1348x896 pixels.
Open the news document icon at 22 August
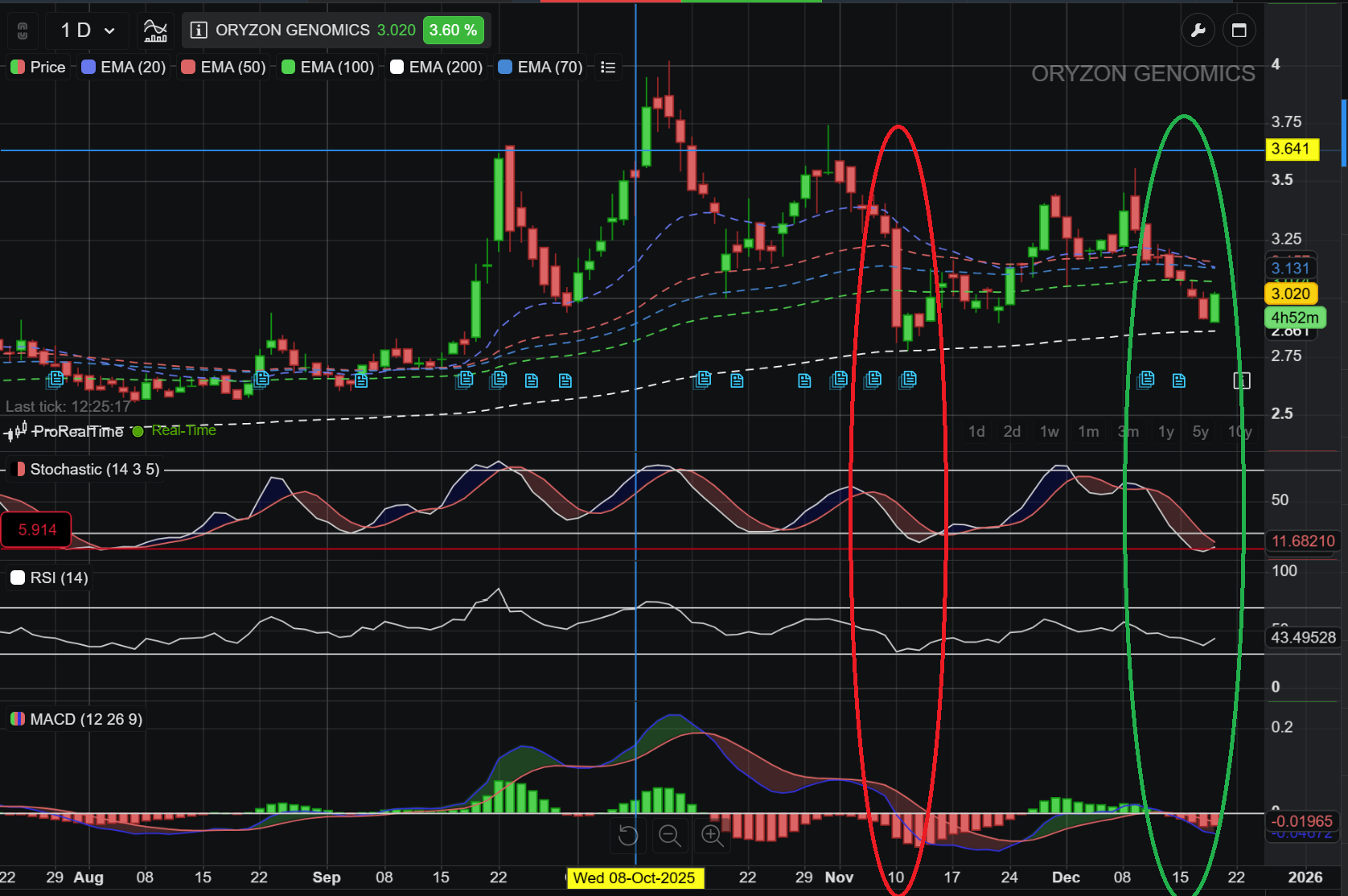coord(261,379)
